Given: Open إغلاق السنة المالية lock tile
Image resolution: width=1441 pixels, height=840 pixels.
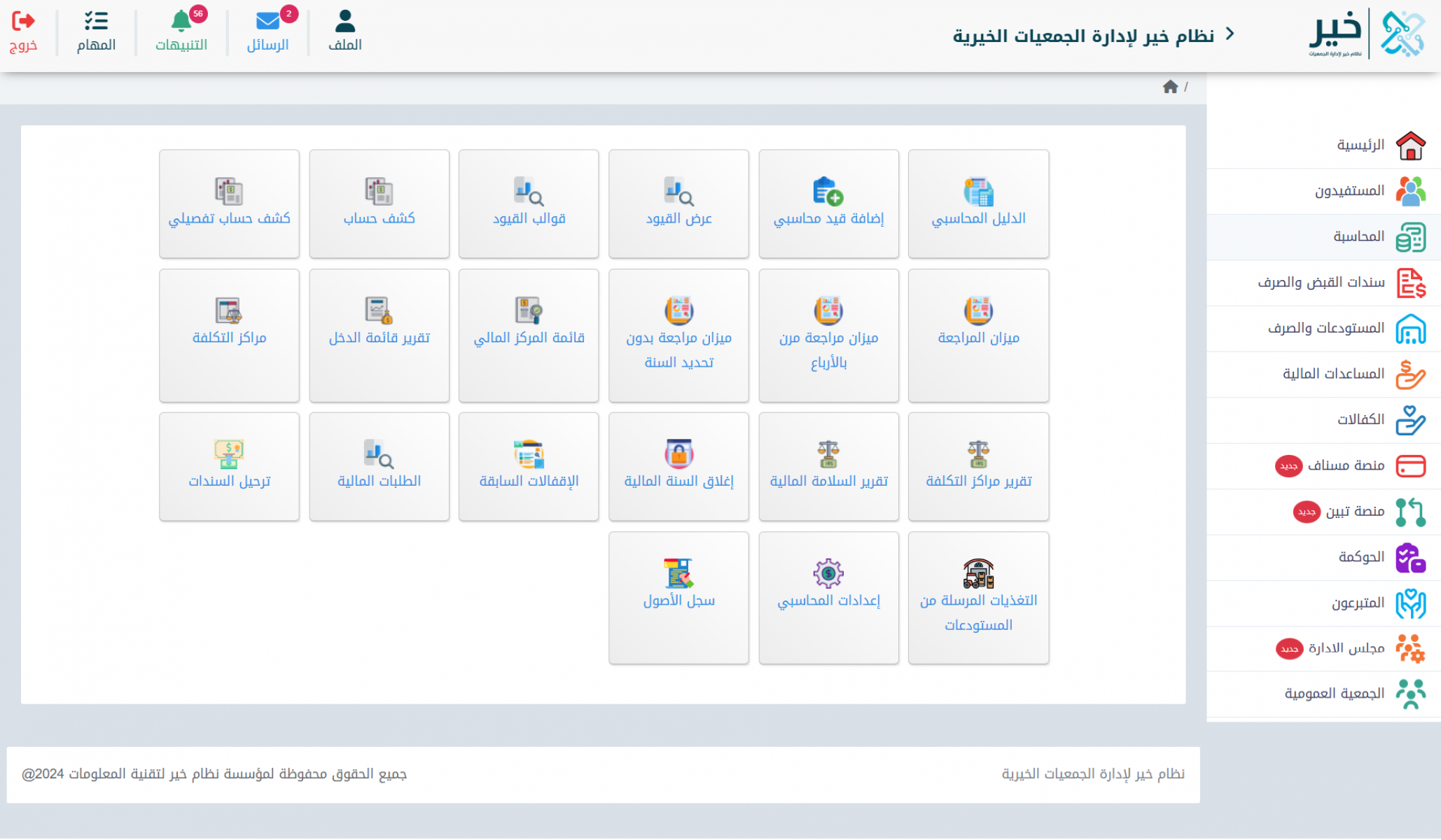Looking at the screenshot, I should pos(678,466).
